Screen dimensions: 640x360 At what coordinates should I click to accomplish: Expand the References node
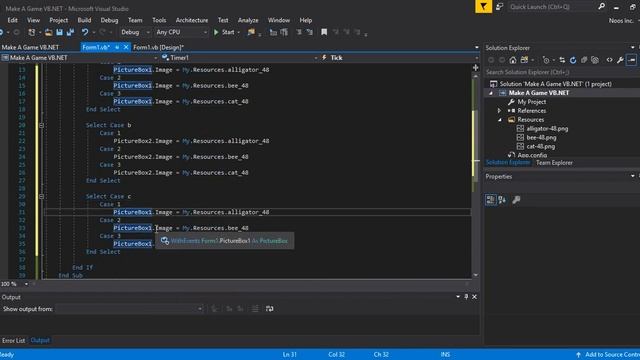point(499,111)
